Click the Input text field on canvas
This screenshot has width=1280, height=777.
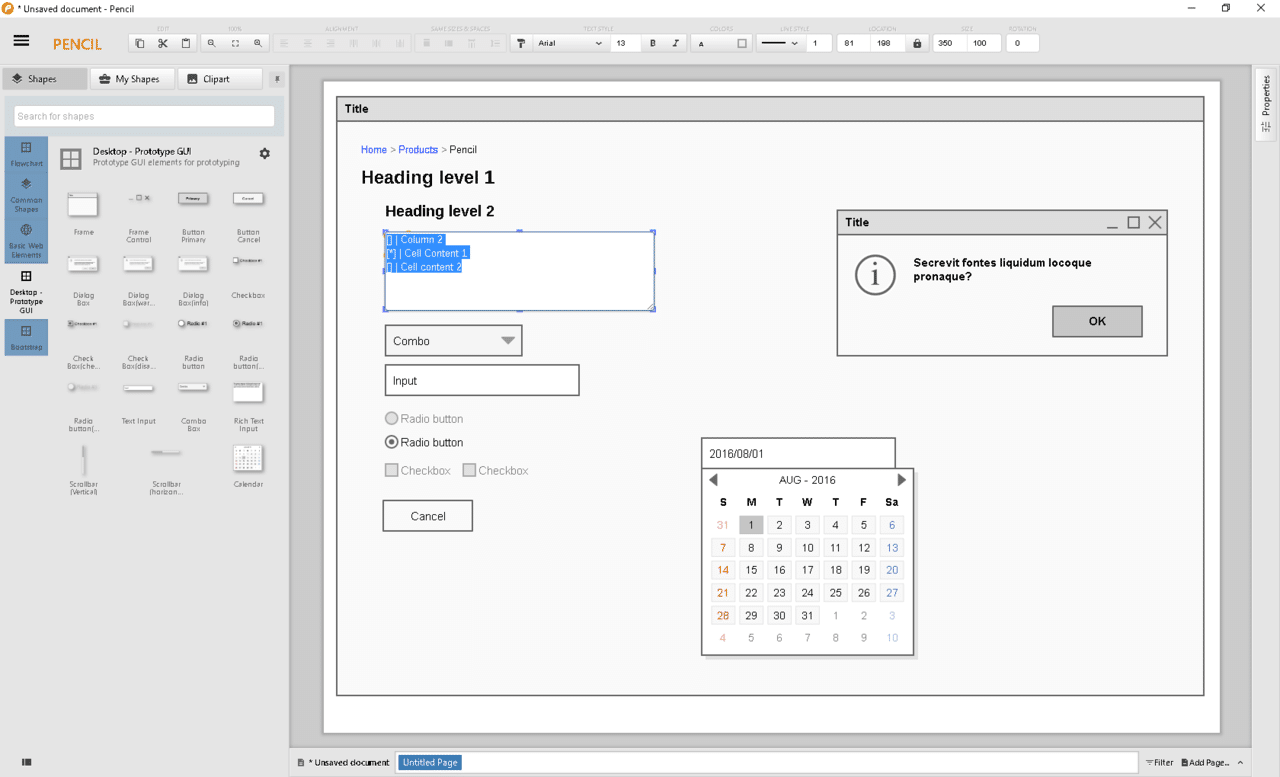(482, 380)
